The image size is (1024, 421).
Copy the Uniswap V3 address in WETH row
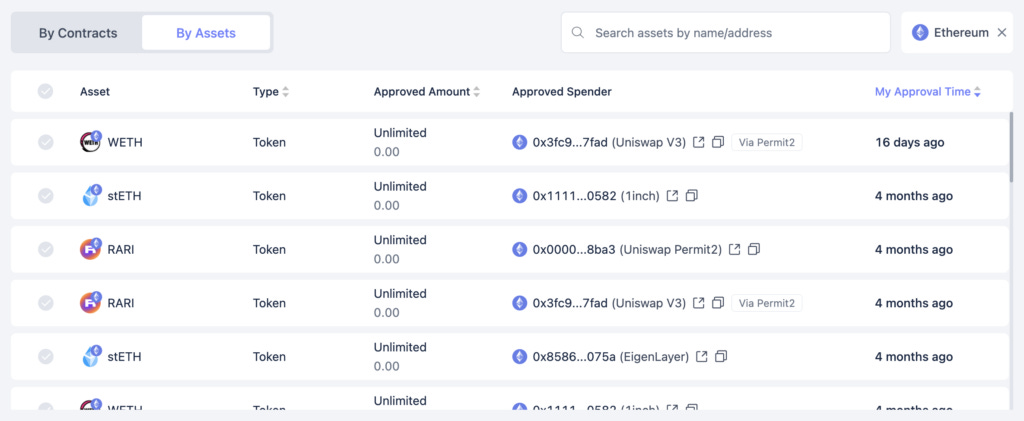pos(718,143)
